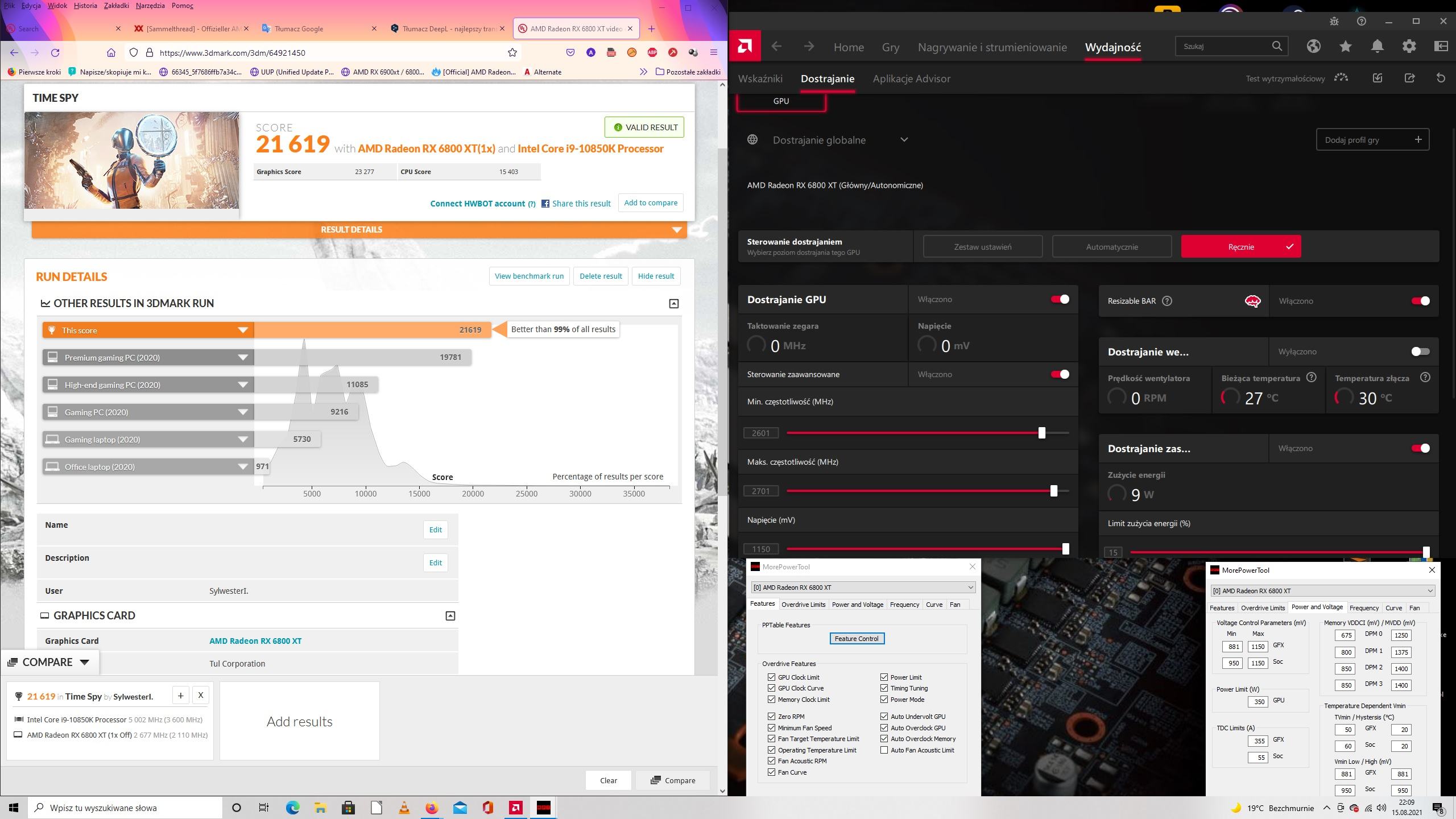
Task: Click the star favorites icon in Radeon toolbar
Action: click(1345, 47)
